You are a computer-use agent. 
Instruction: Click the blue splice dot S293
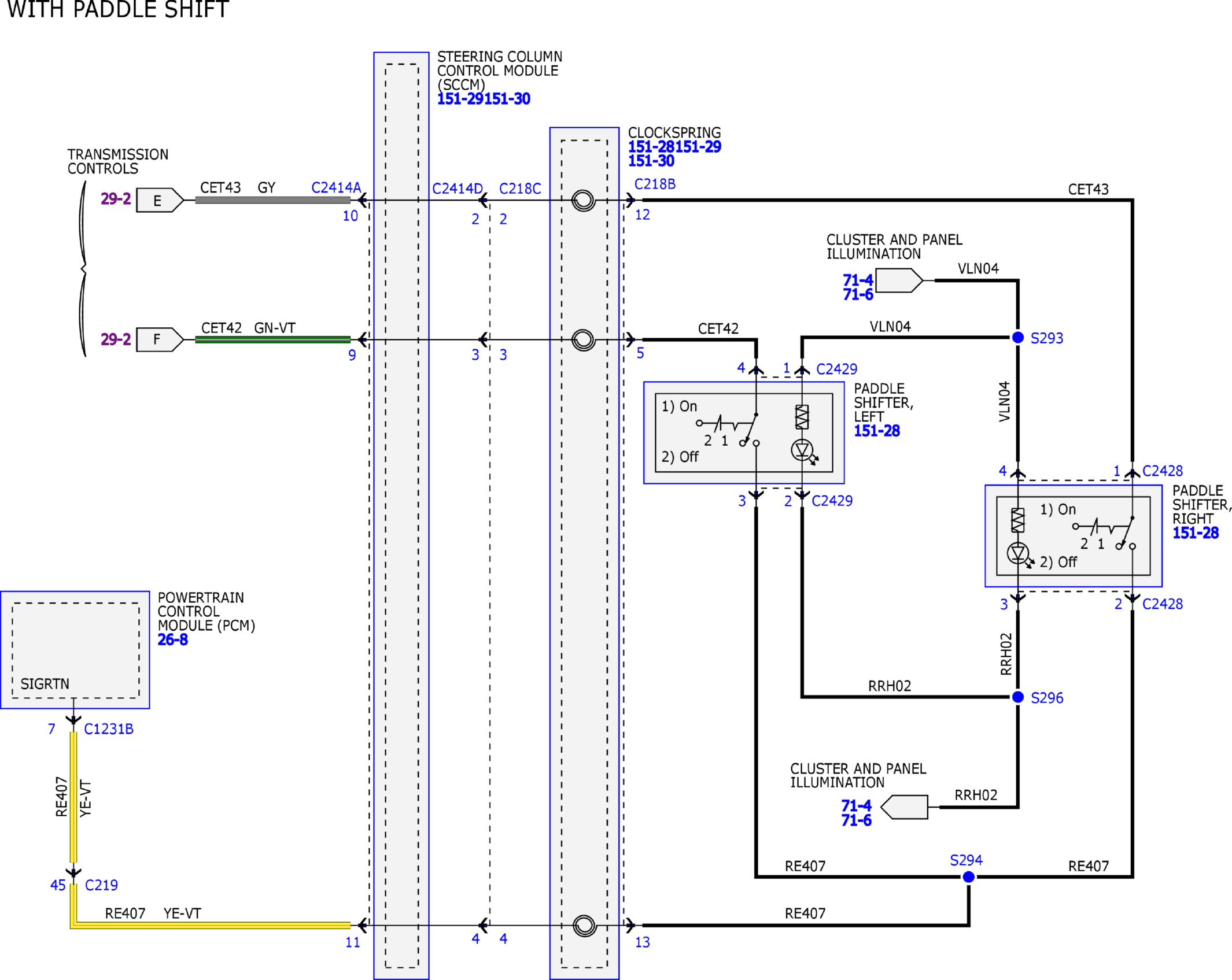pyautogui.click(x=1018, y=337)
